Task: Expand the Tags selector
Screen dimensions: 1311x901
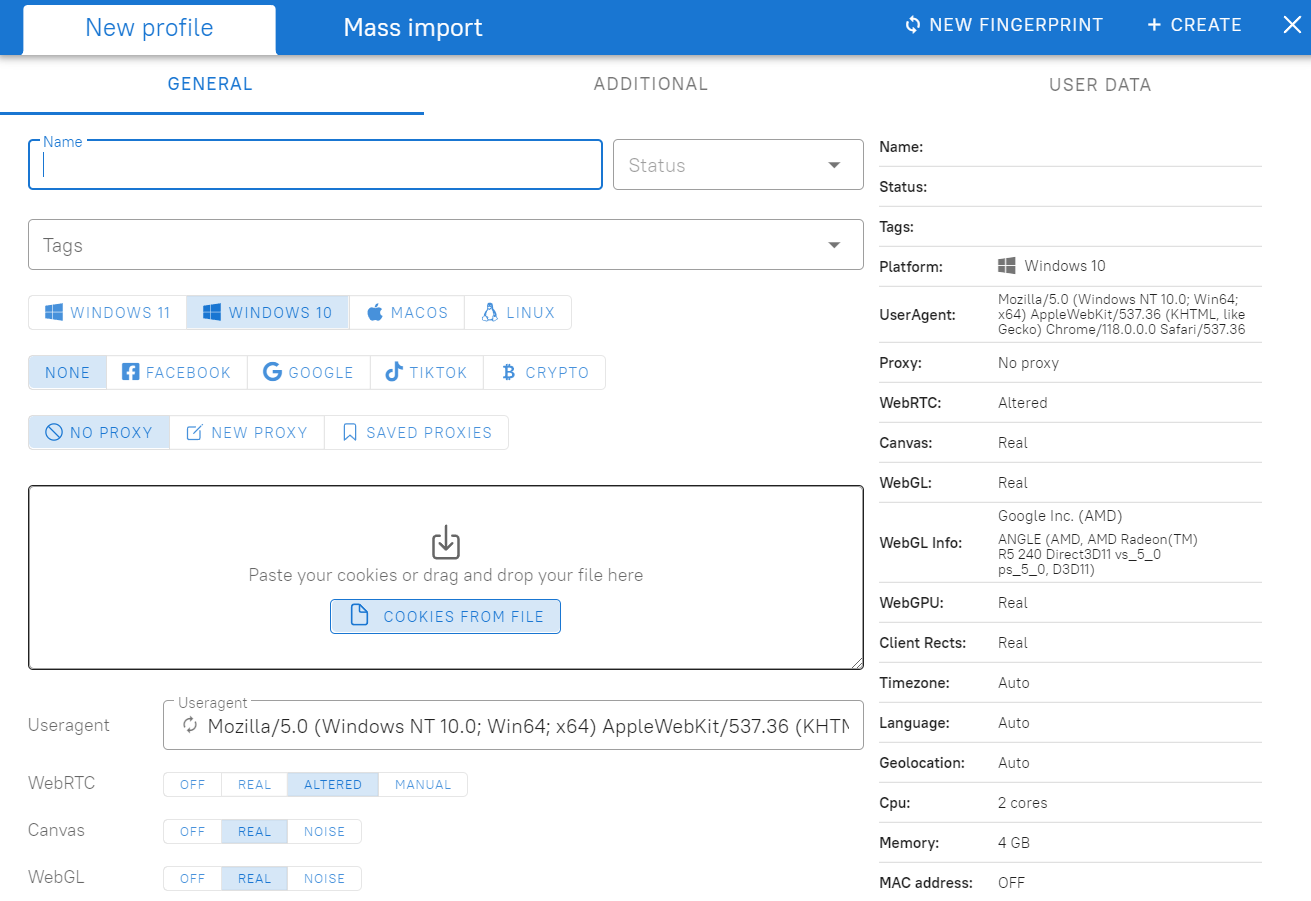Action: (x=833, y=244)
